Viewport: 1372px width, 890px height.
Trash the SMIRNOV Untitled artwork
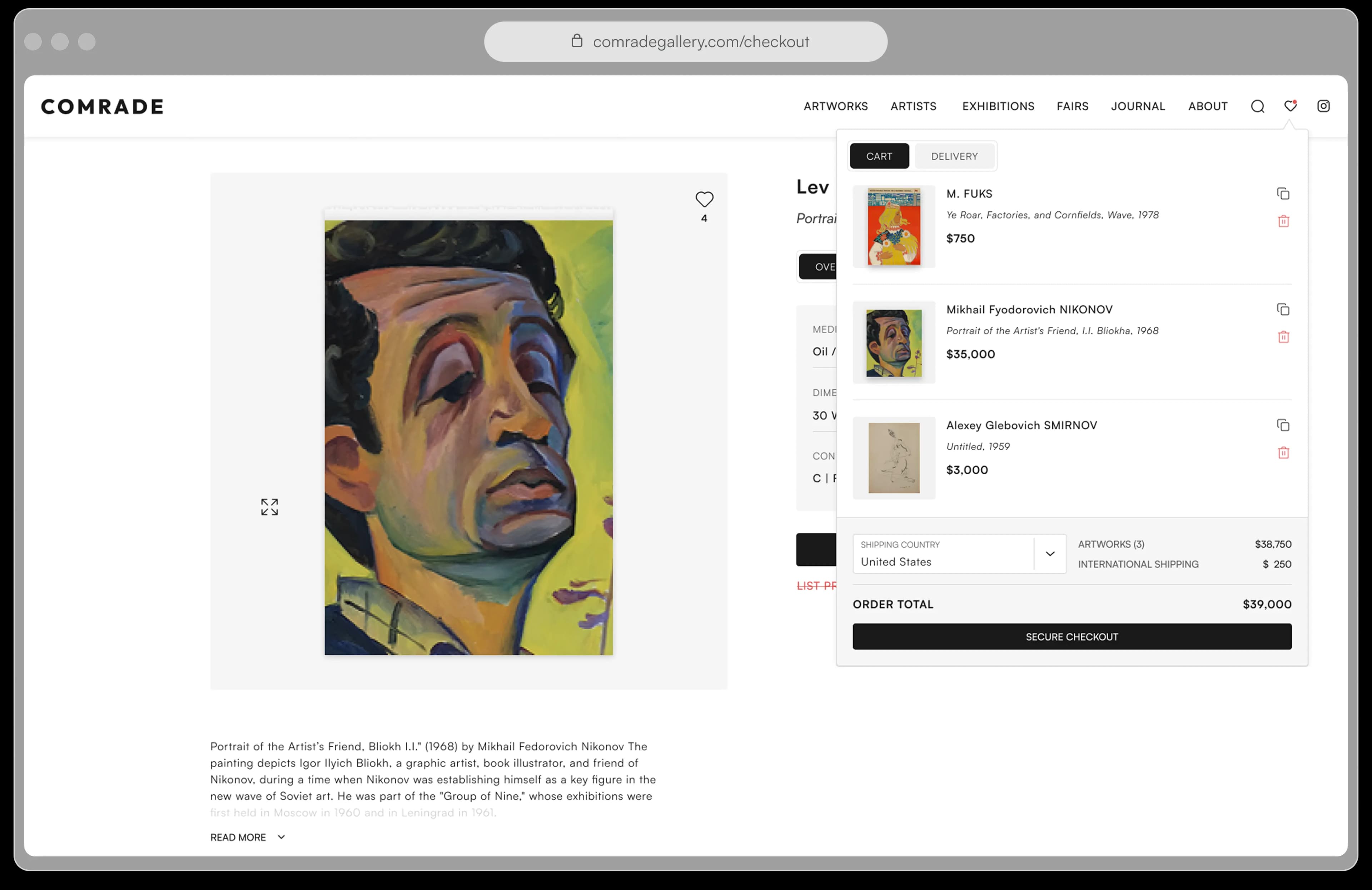click(1283, 453)
